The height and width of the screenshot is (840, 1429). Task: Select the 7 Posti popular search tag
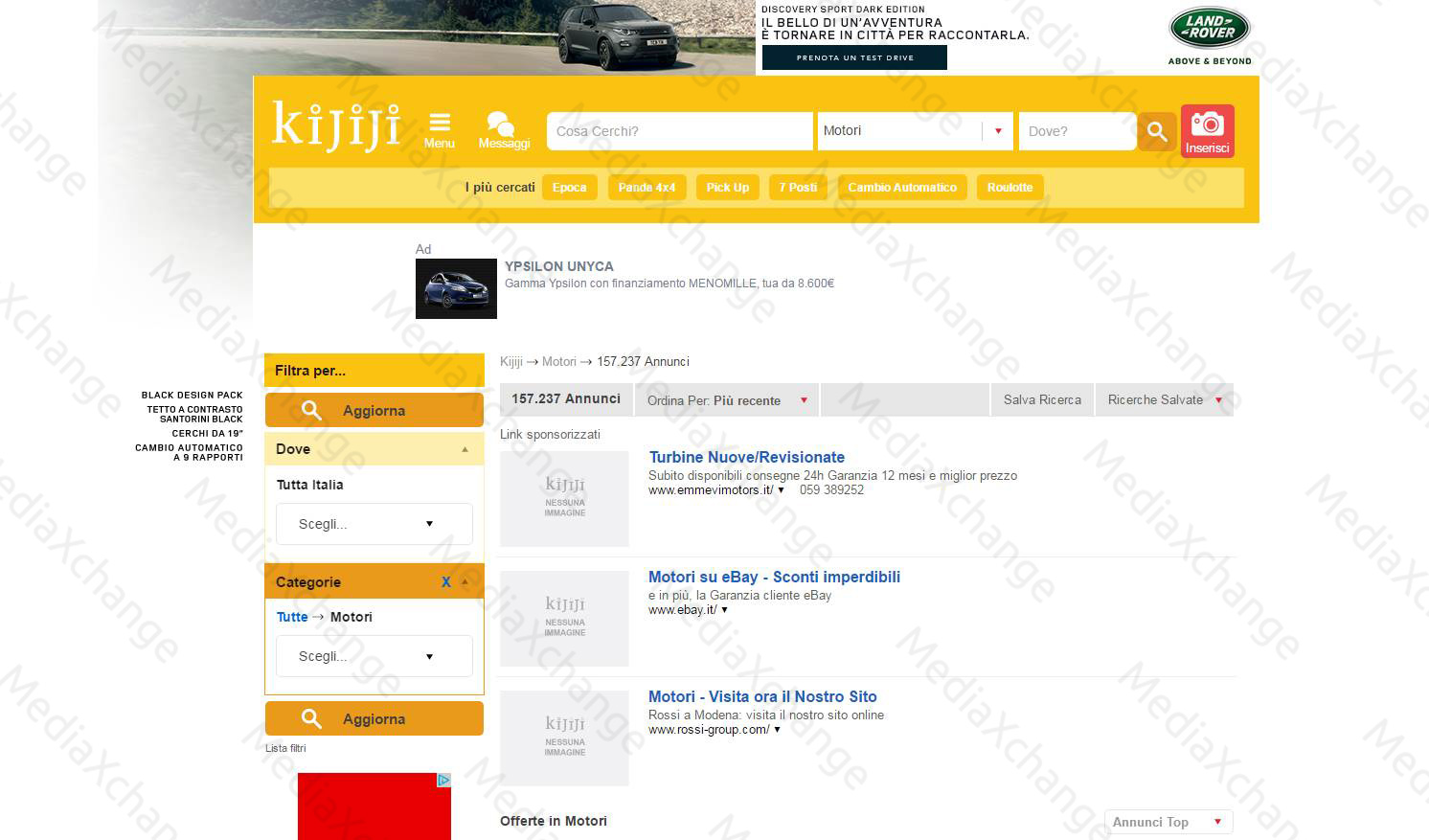pyautogui.click(x=798, y=188)
